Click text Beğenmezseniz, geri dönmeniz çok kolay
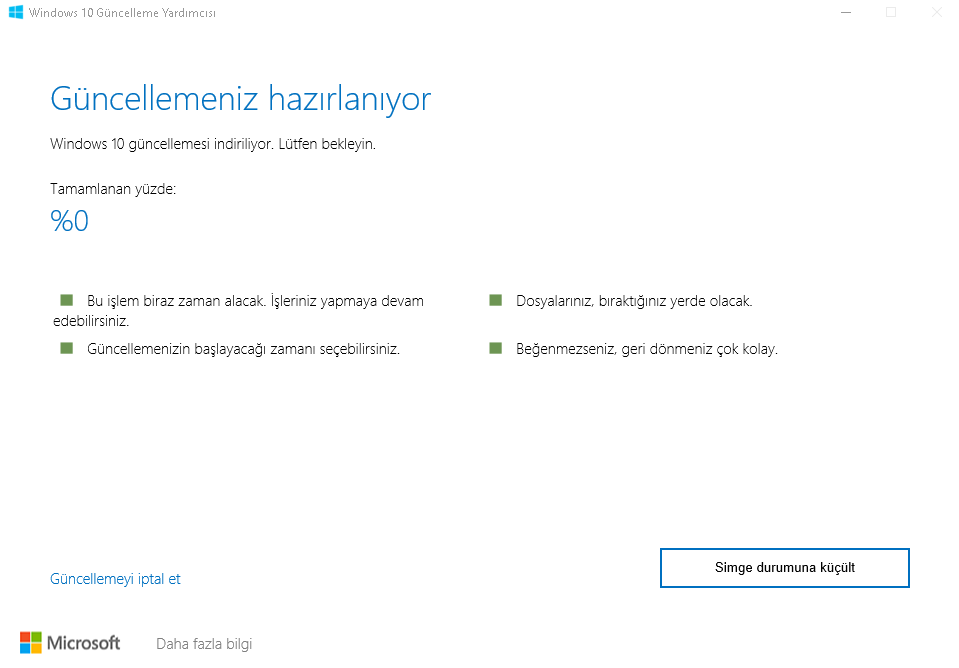 tap(647, 349)
